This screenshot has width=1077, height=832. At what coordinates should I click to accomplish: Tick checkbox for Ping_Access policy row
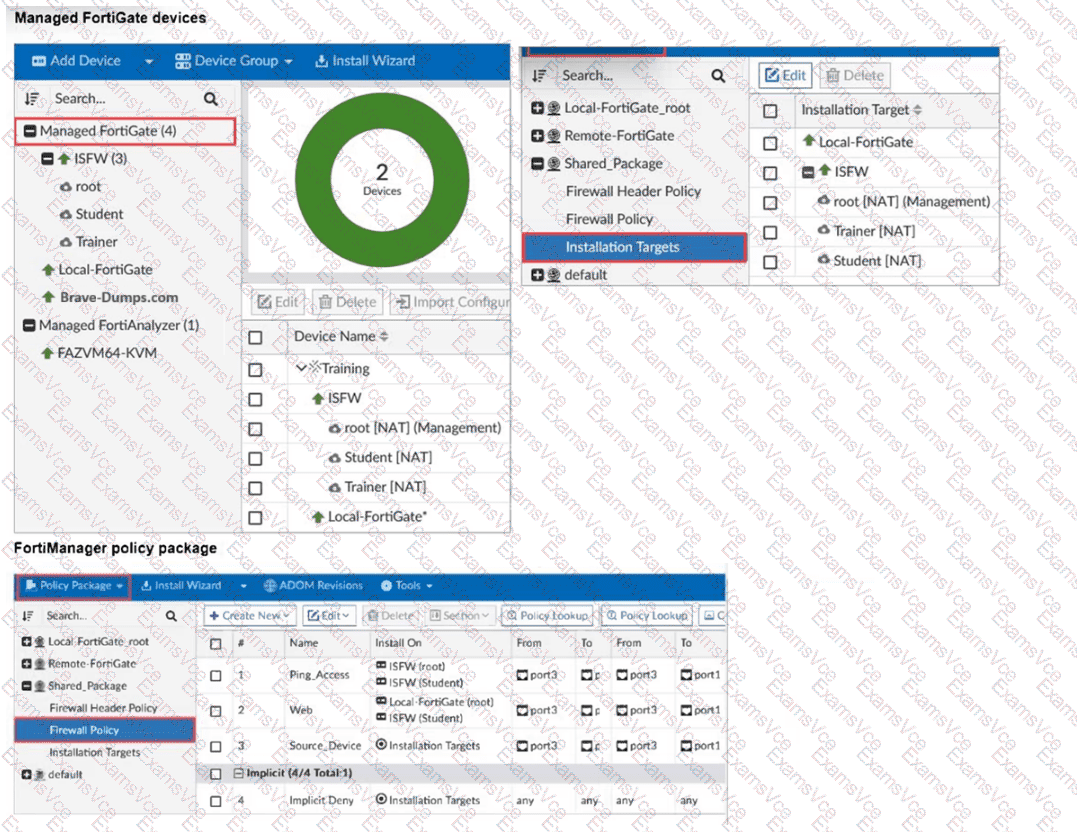pos(215,675)
